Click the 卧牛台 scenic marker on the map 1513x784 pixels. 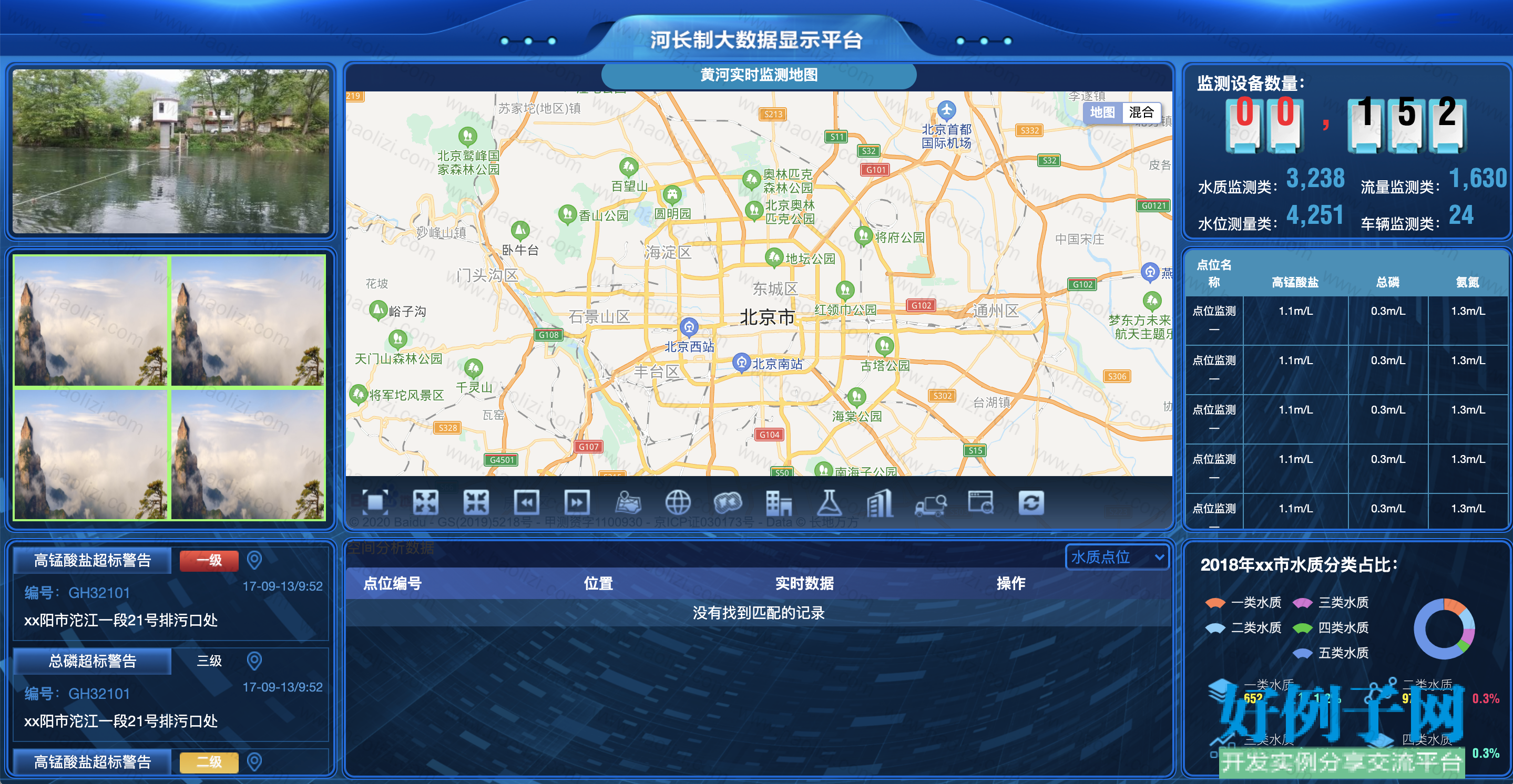(520, 230)
